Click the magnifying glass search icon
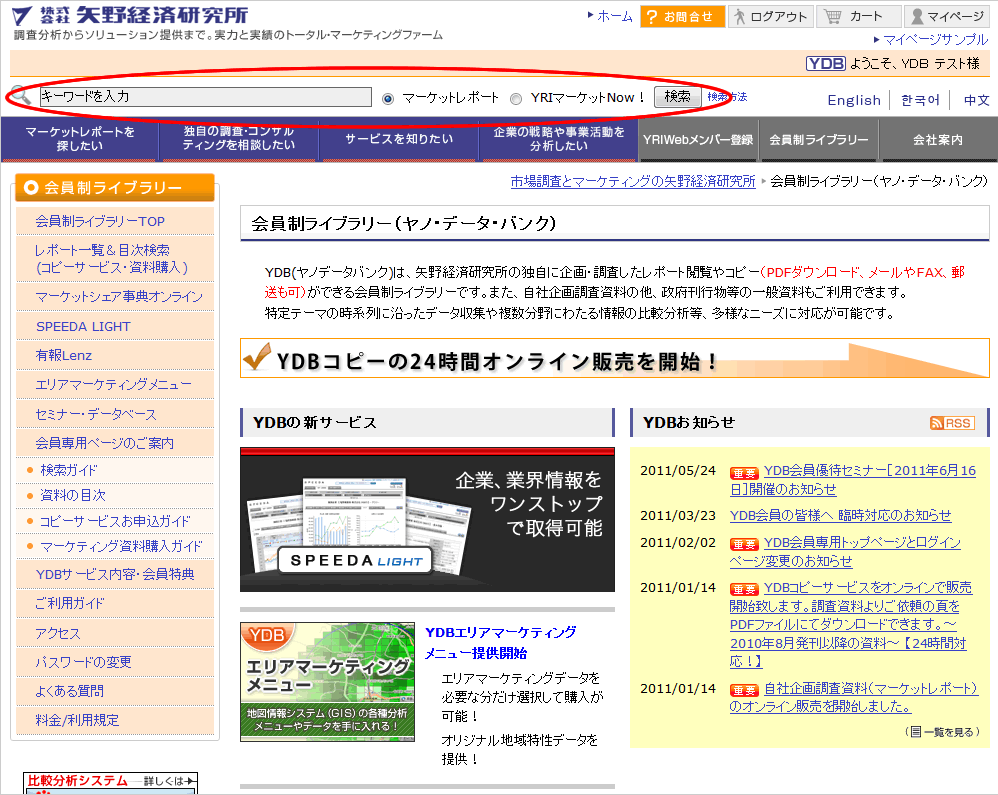This screenshot has height=795, width=998. coord(21,97)
